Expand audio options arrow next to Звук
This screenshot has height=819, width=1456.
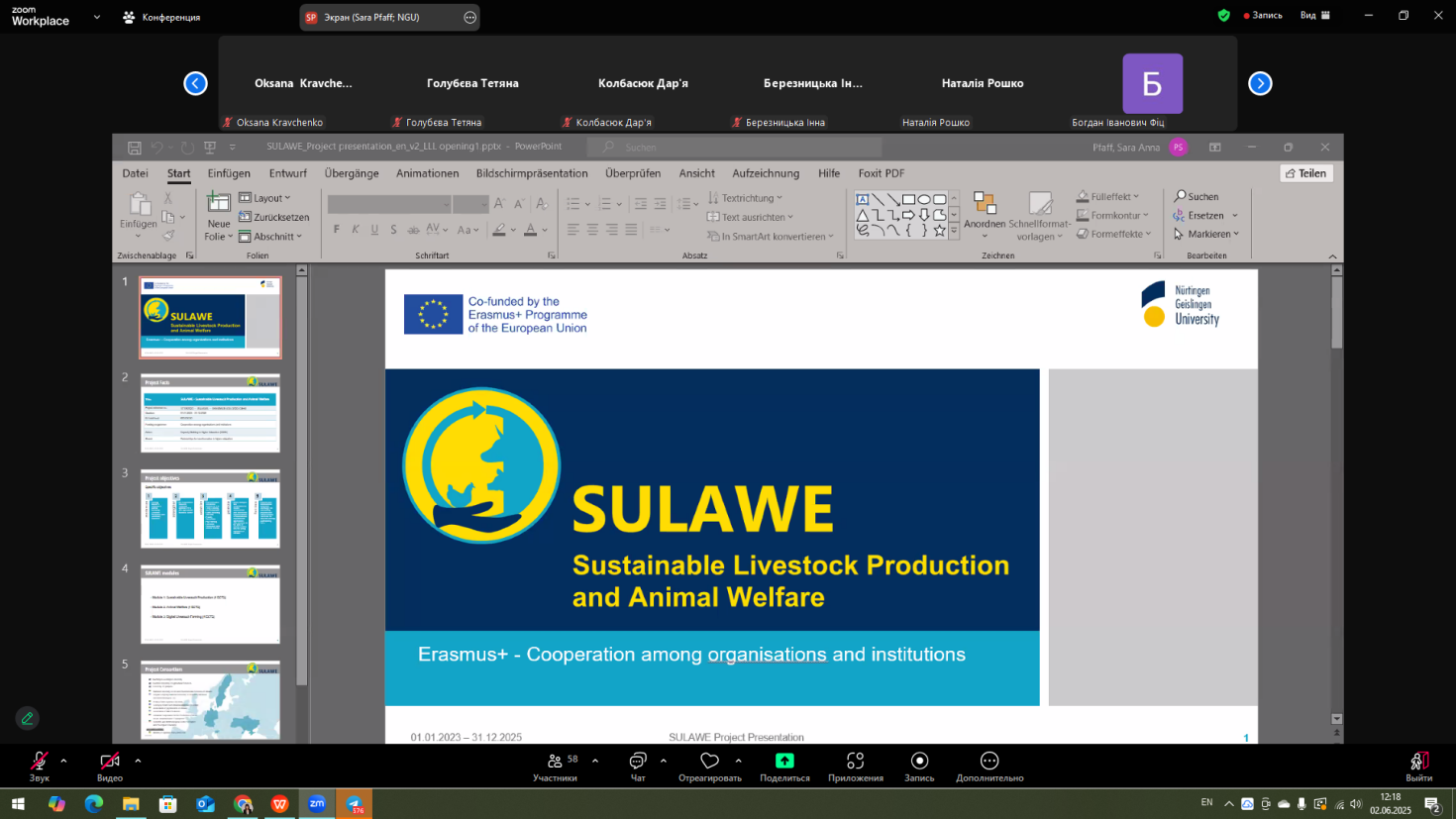coord(63,761)
